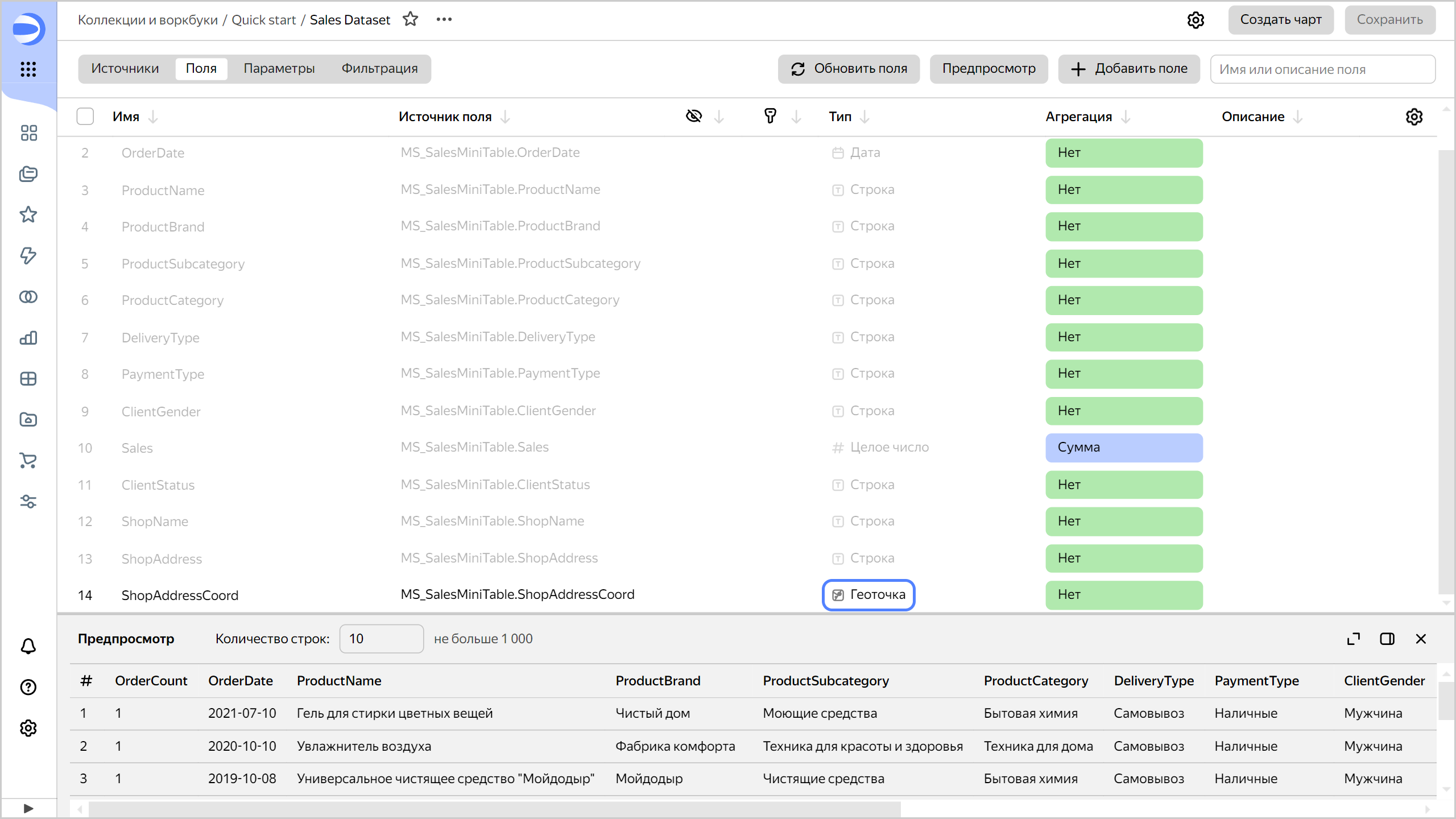Focus the field name search input
Screen dimensions: 1456x819
pyautogui.click(x=1322, y=69)
